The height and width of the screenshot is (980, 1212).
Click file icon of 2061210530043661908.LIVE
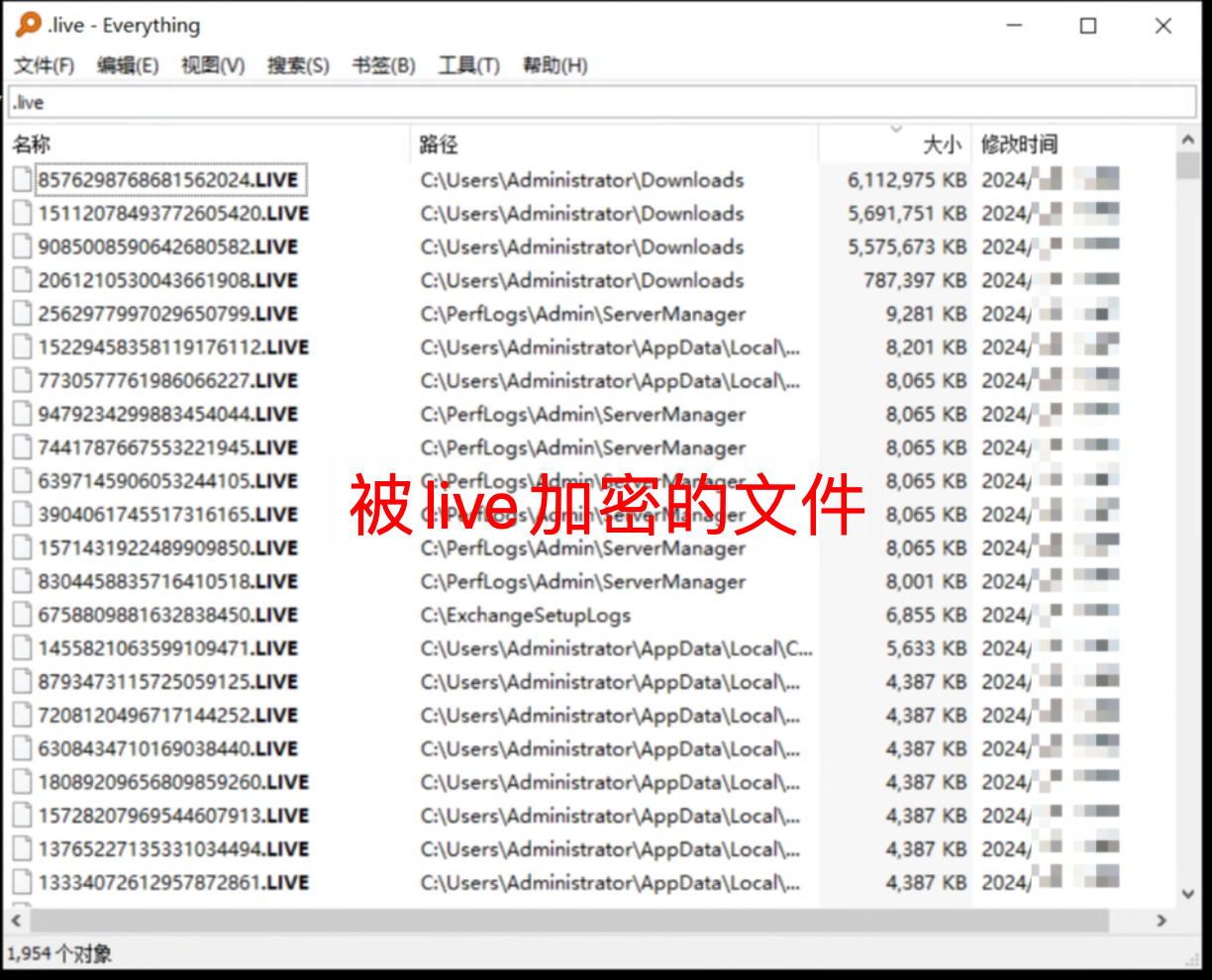click(22, 280)
